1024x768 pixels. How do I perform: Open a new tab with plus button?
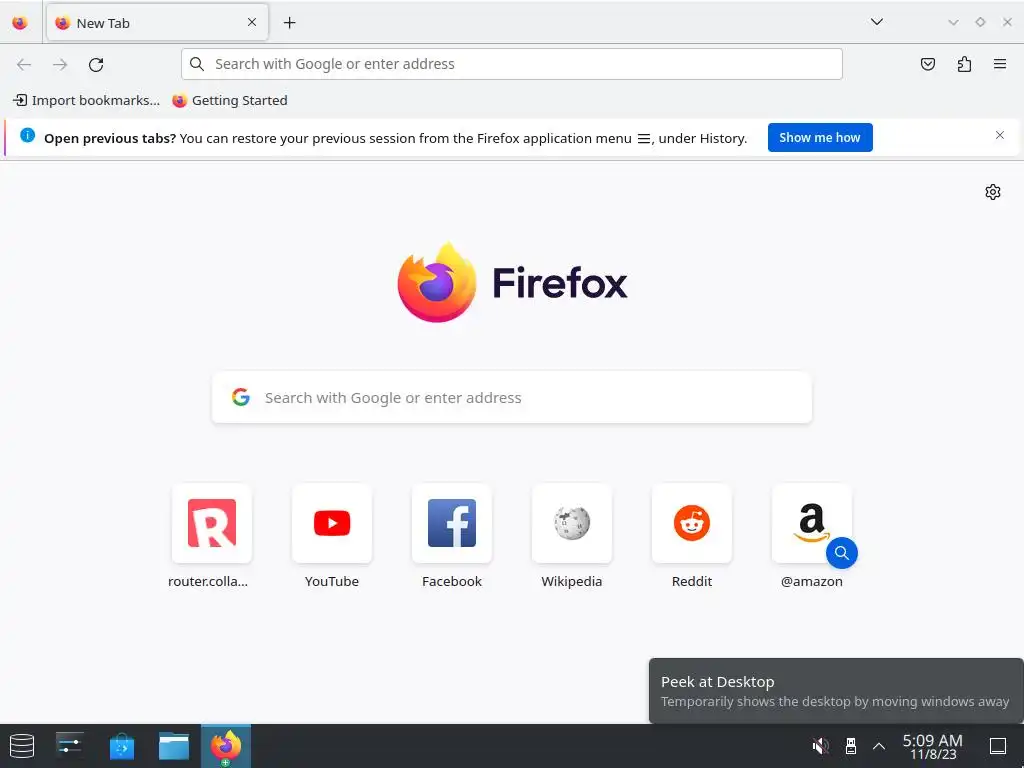289,23
